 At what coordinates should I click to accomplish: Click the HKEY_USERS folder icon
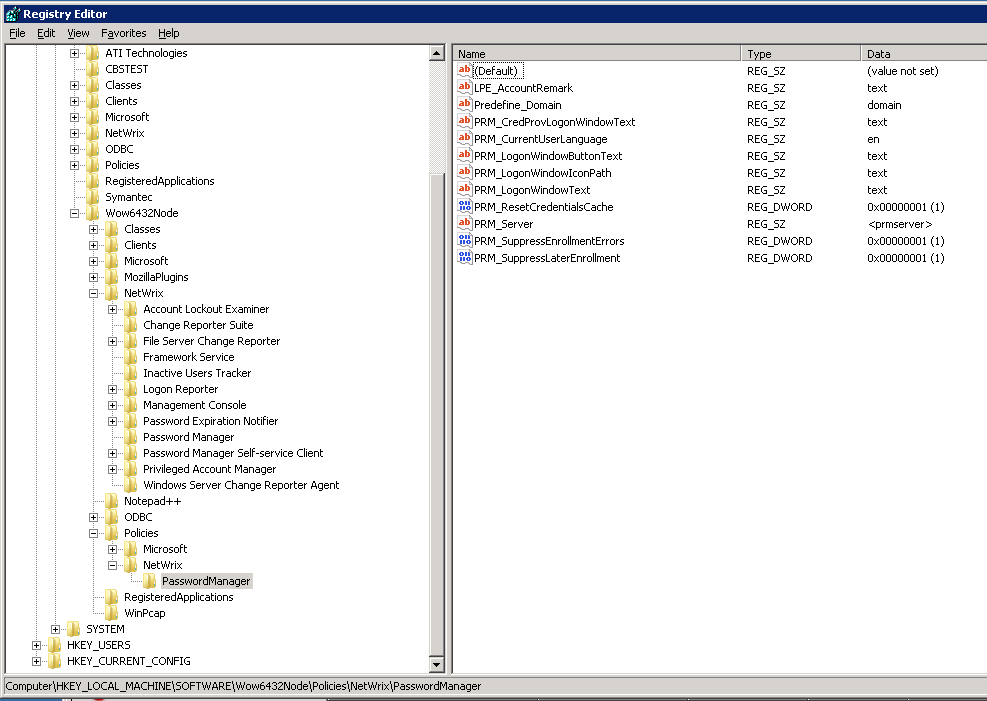(54, 645)
